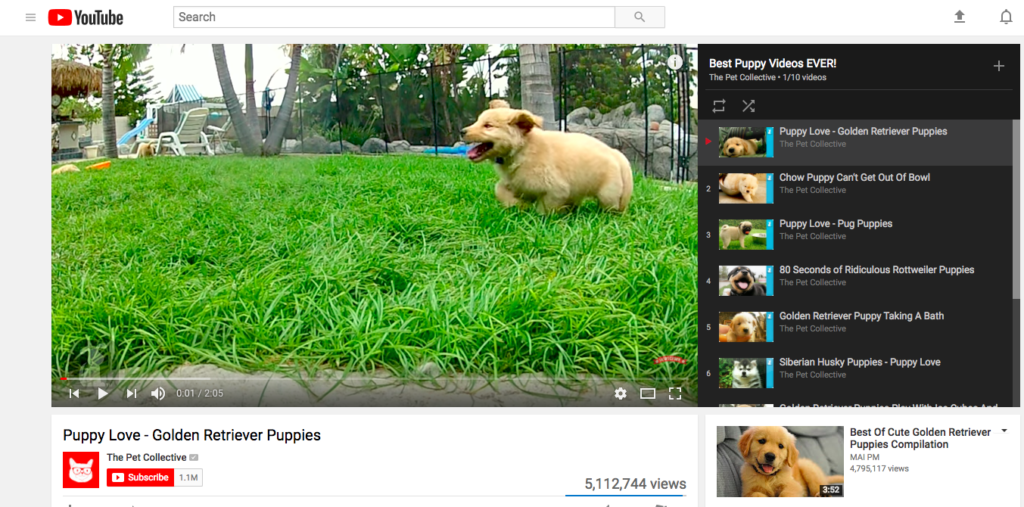Click the upload video icon
The width and height of the screenshot is (1024, 507).
960,17
